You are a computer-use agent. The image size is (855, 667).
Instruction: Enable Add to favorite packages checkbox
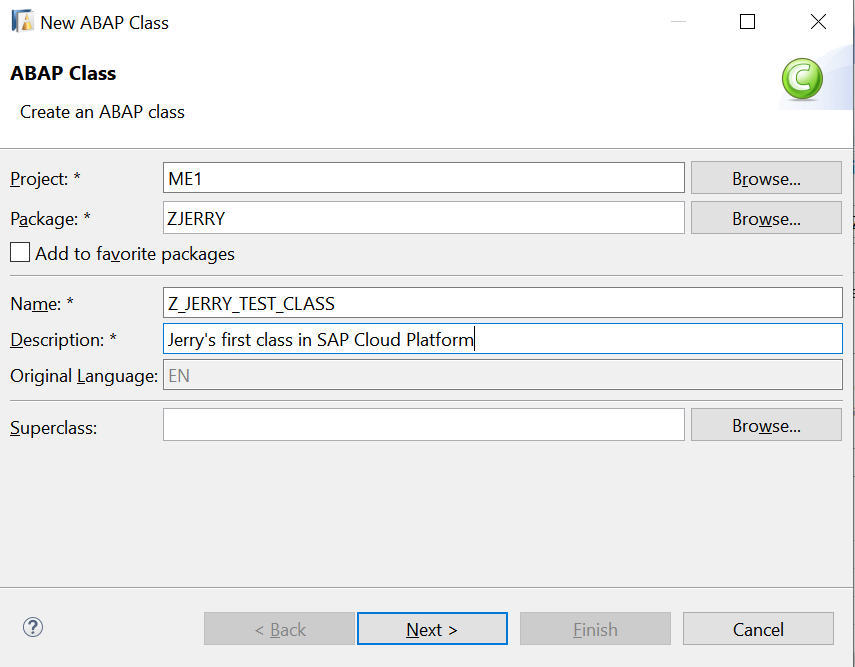(x=20, y=253)
